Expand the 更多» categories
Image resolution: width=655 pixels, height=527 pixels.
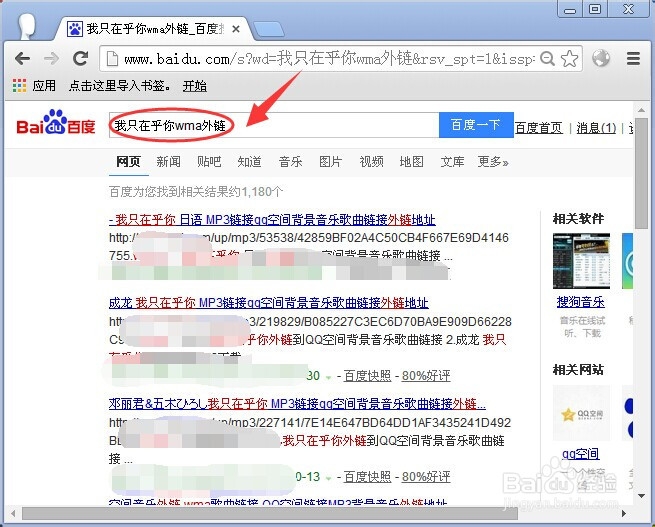point(493,161)
